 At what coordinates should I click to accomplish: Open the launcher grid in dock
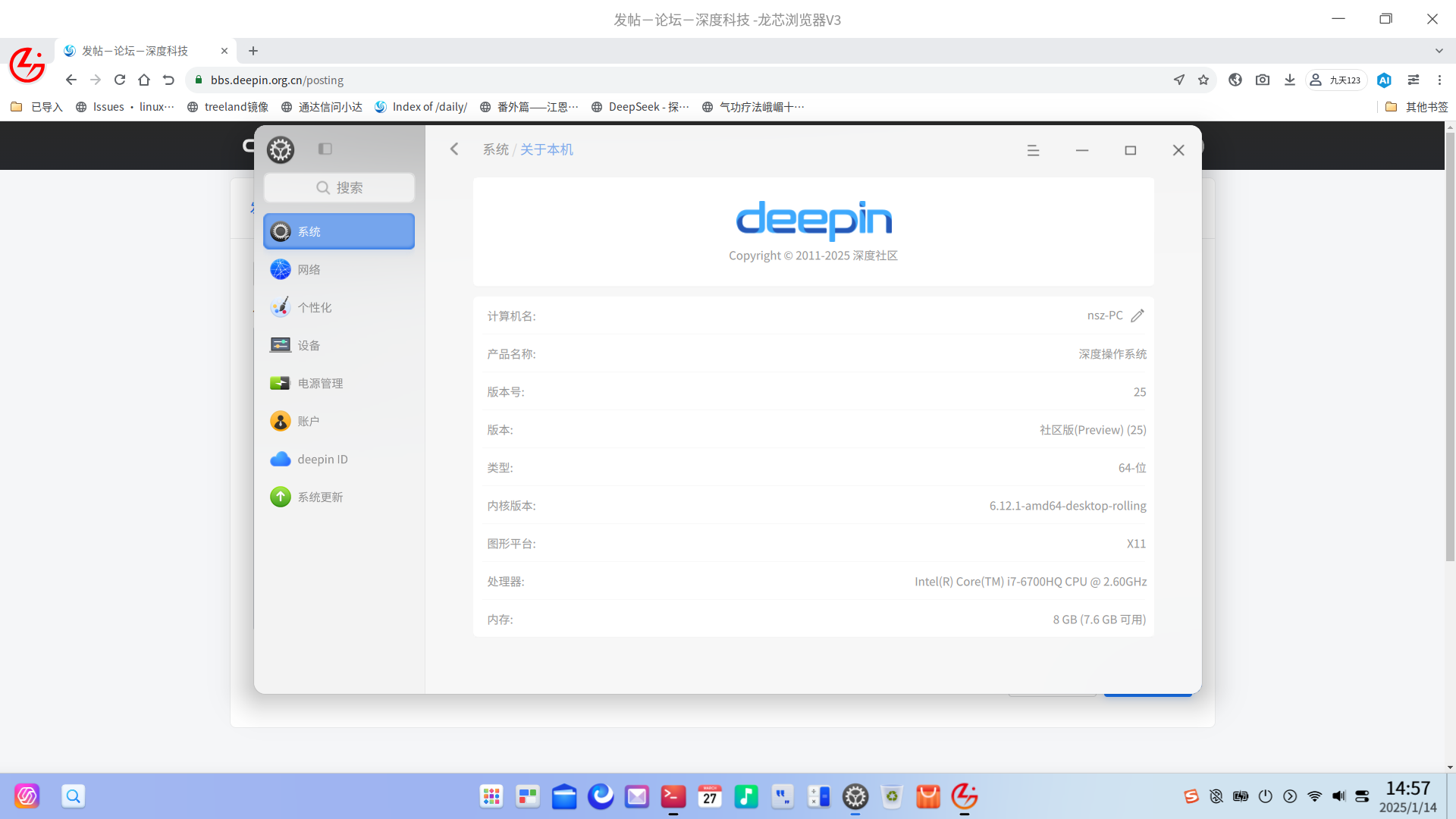coord(491,796)
